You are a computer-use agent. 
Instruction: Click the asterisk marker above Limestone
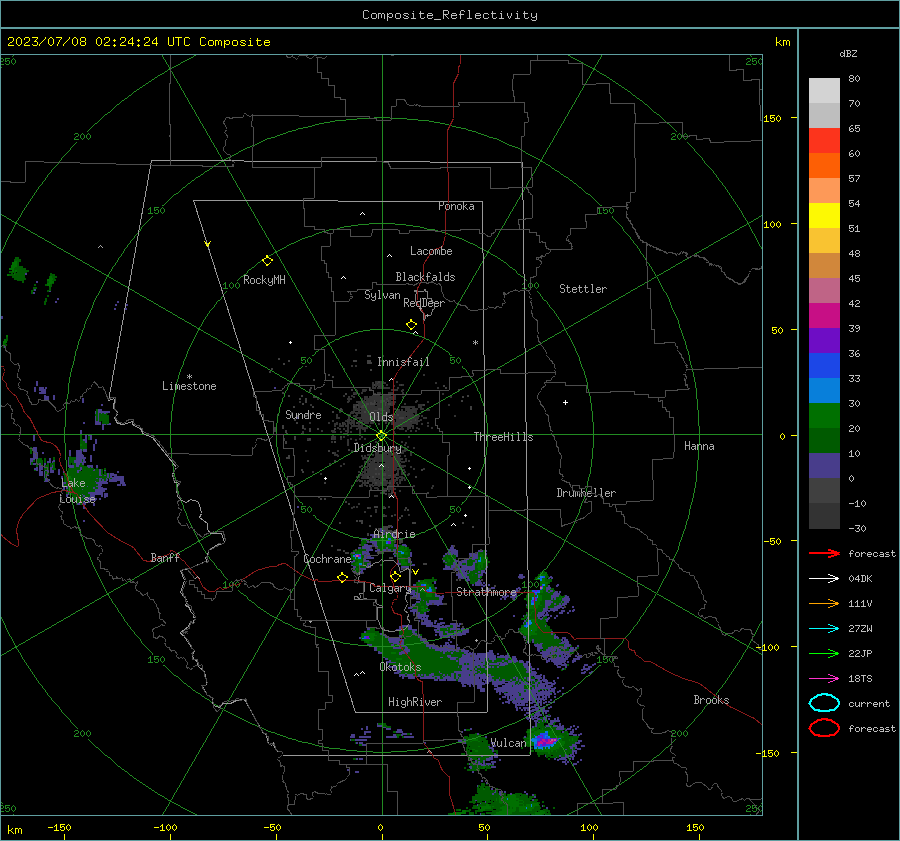pyautogui.click(x=189, y=377)
